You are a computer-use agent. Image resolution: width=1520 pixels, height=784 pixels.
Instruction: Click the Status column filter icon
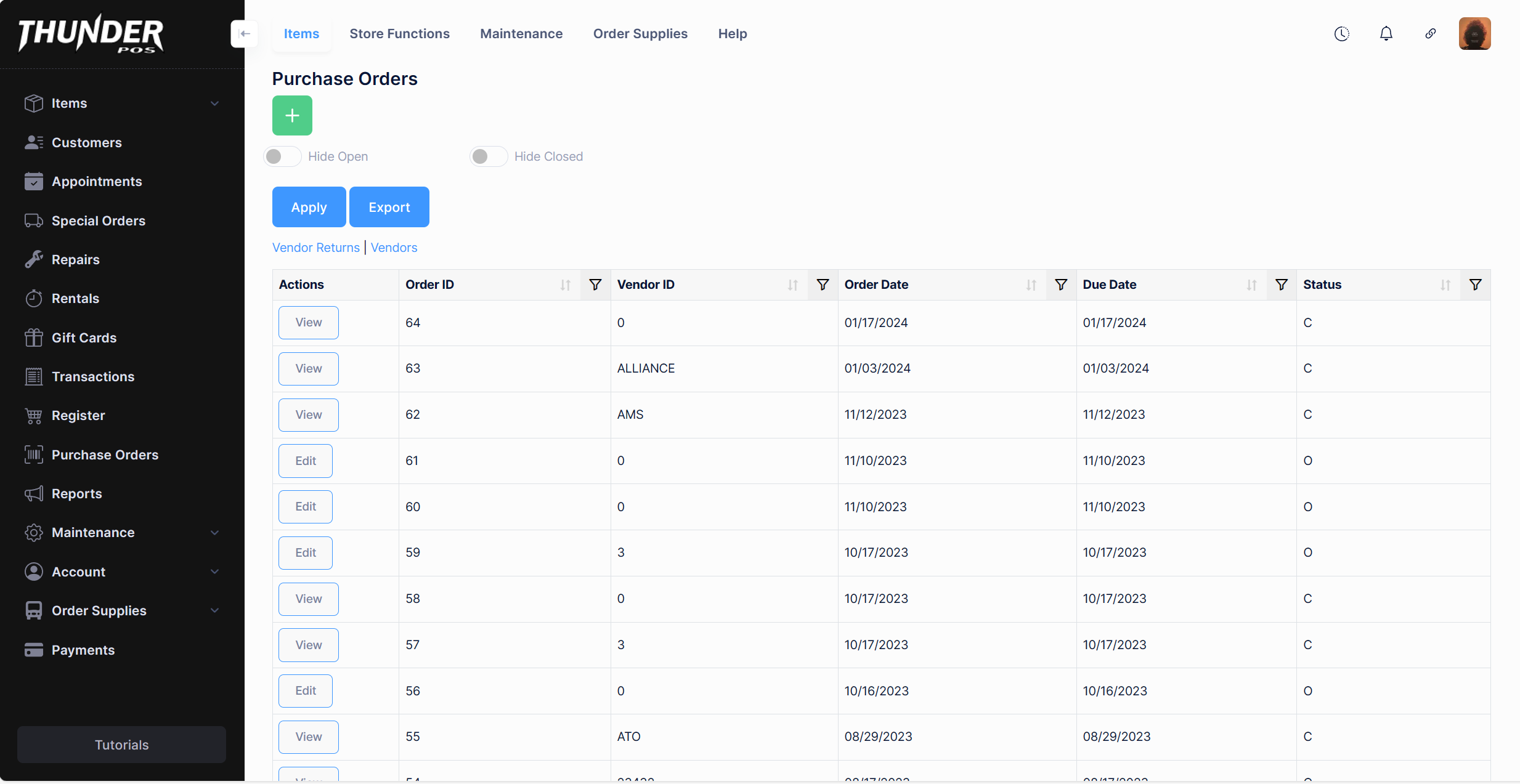click(1475, 285)
